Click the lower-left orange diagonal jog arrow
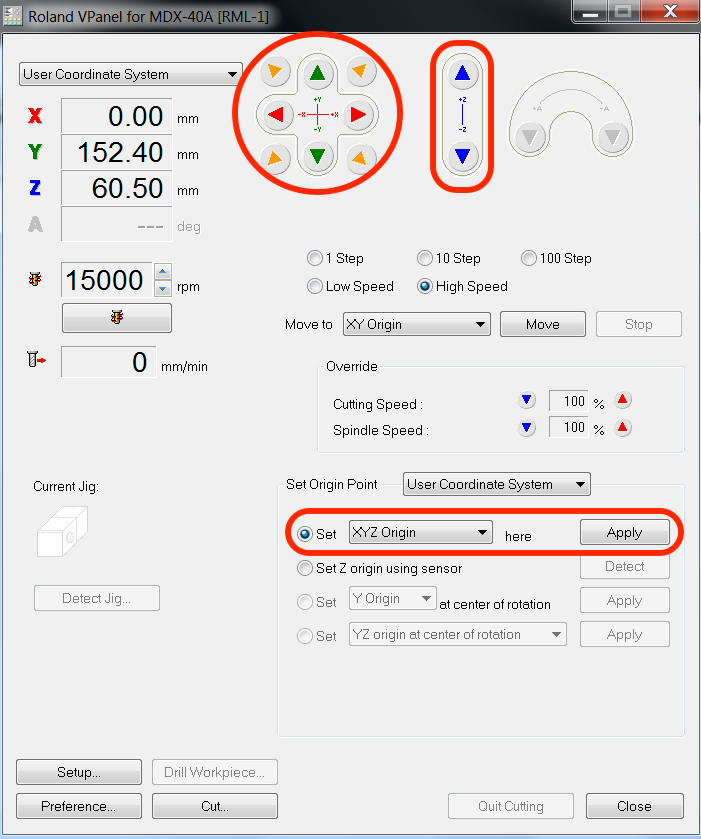 [275, 158]
